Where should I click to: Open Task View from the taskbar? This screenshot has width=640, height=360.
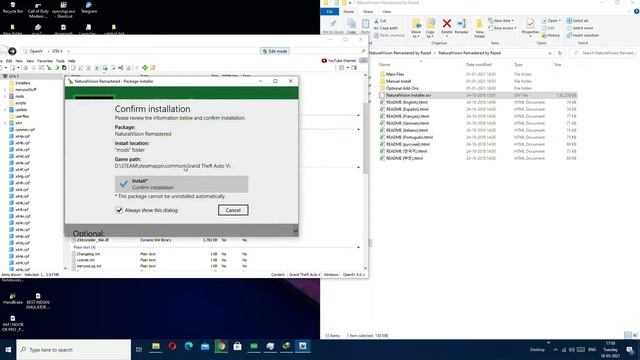tap(139, 350)
